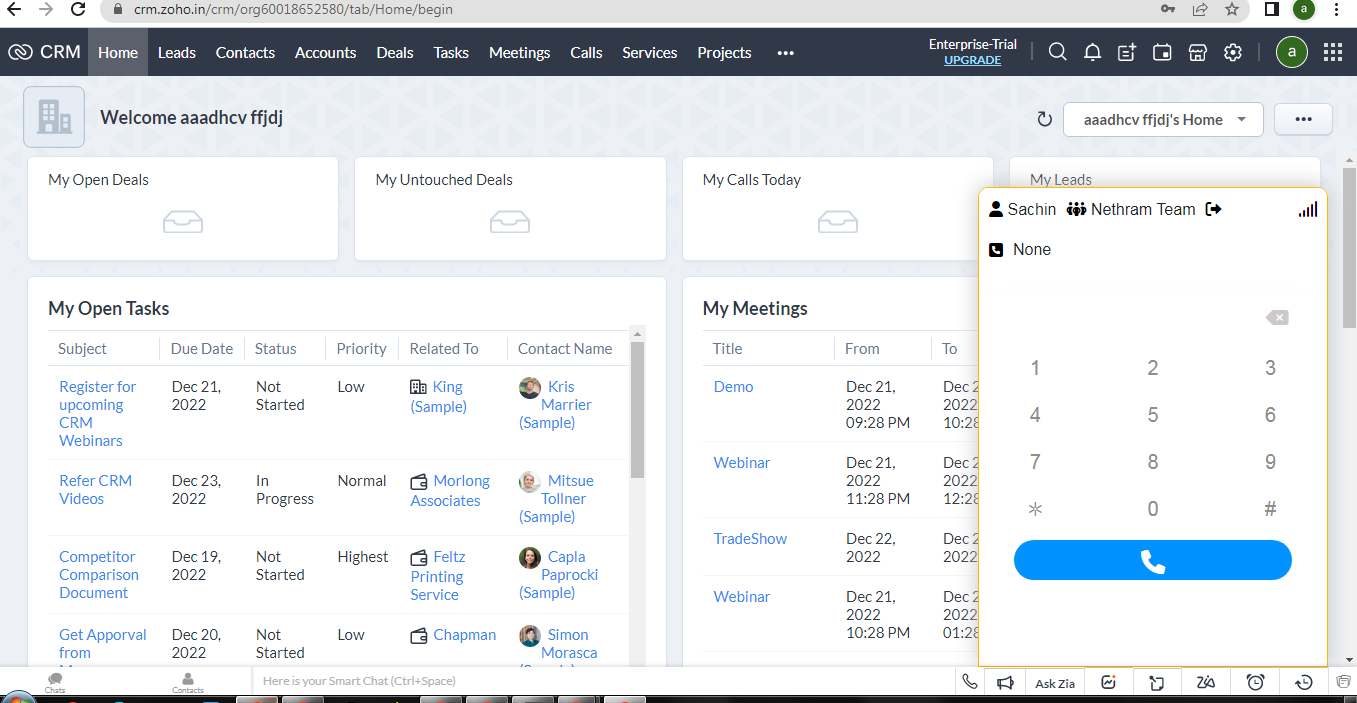Open the notifications bell icon
Screen dimensions: 1357x703
1092,53
